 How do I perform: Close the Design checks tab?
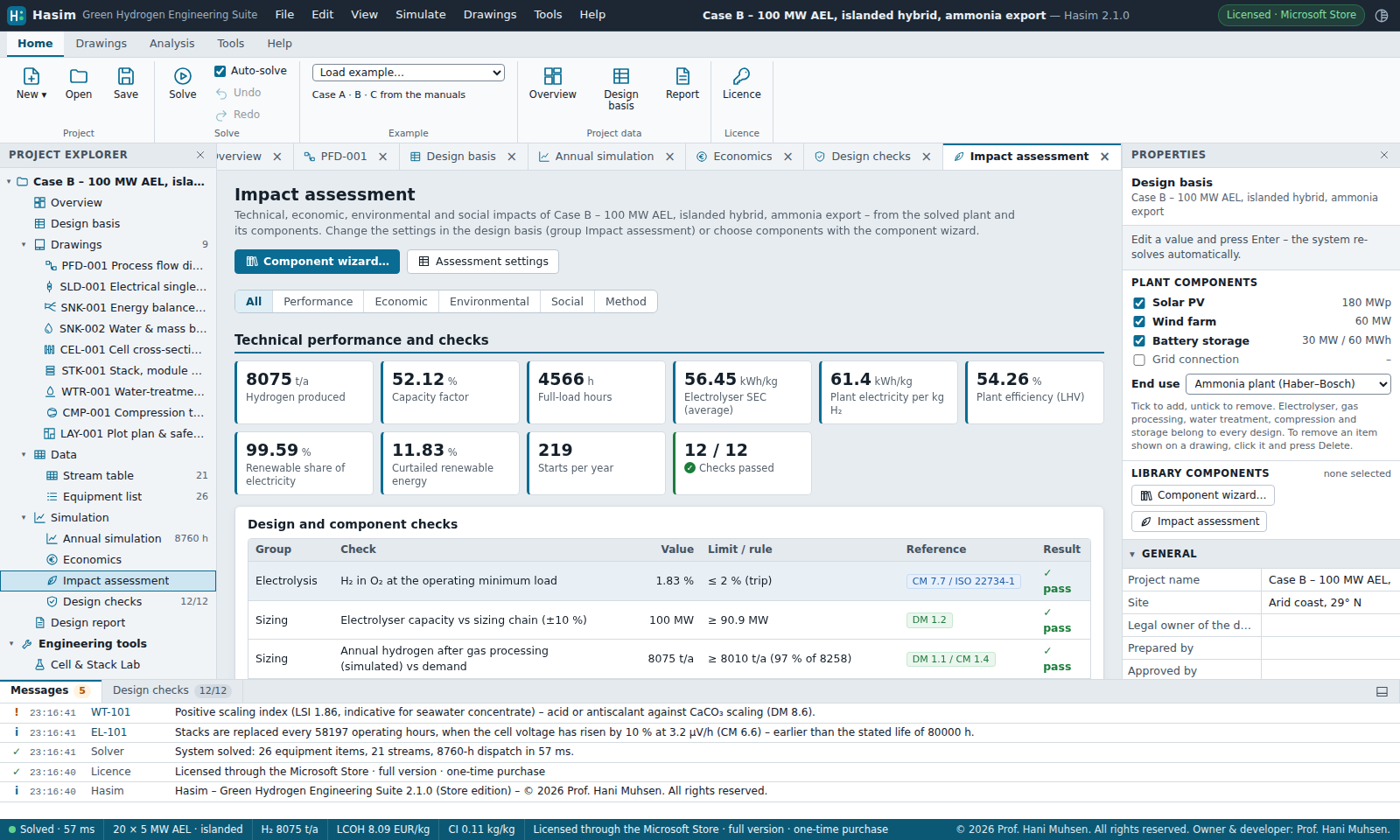927,157
